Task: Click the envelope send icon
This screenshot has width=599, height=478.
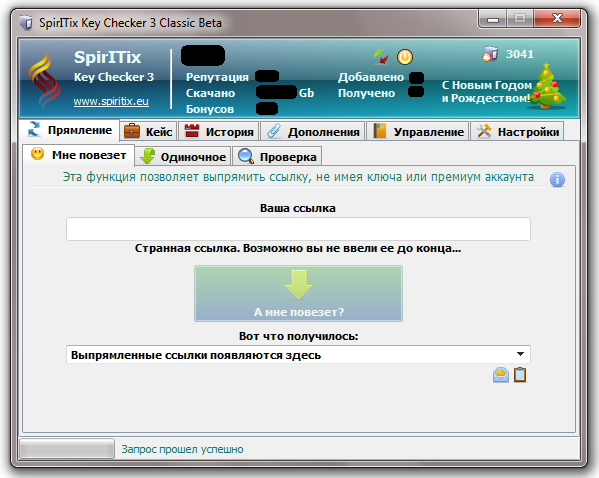Action: pyautogui.click(x=500, y=375)
